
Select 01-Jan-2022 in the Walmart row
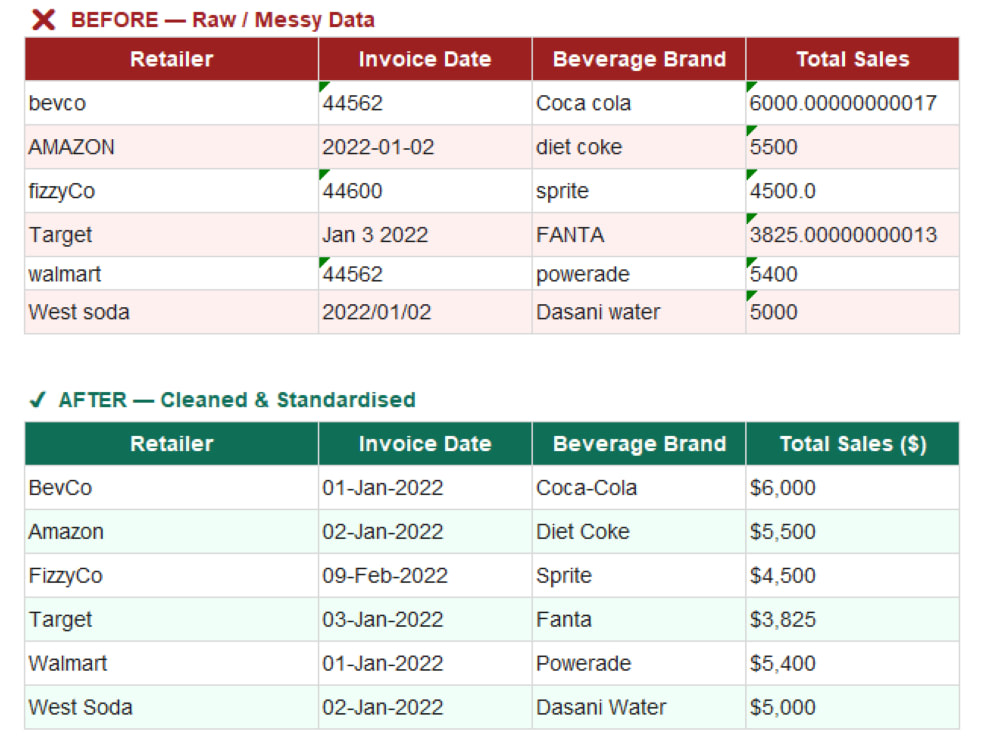click(425, 664)
